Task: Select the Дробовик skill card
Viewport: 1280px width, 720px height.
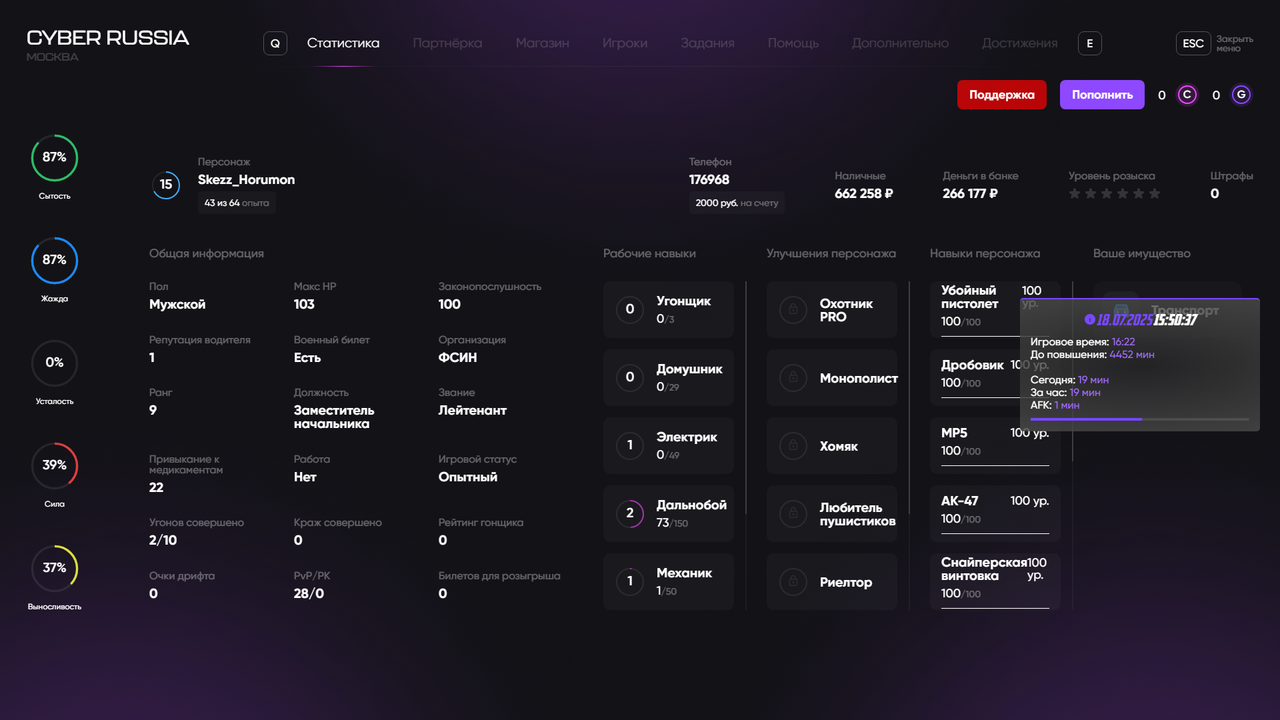Action: 995,376
